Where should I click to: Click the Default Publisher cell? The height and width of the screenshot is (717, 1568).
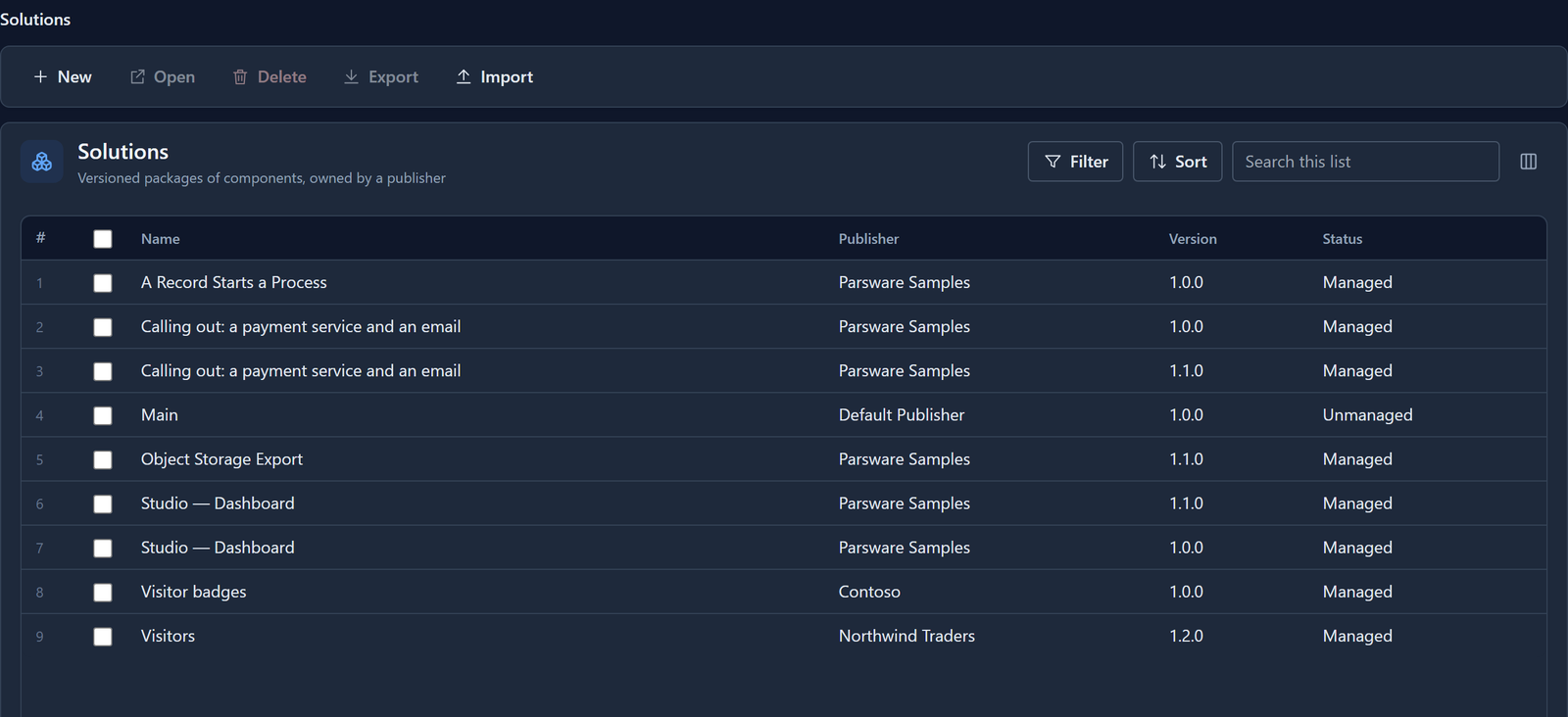(902, 414)
